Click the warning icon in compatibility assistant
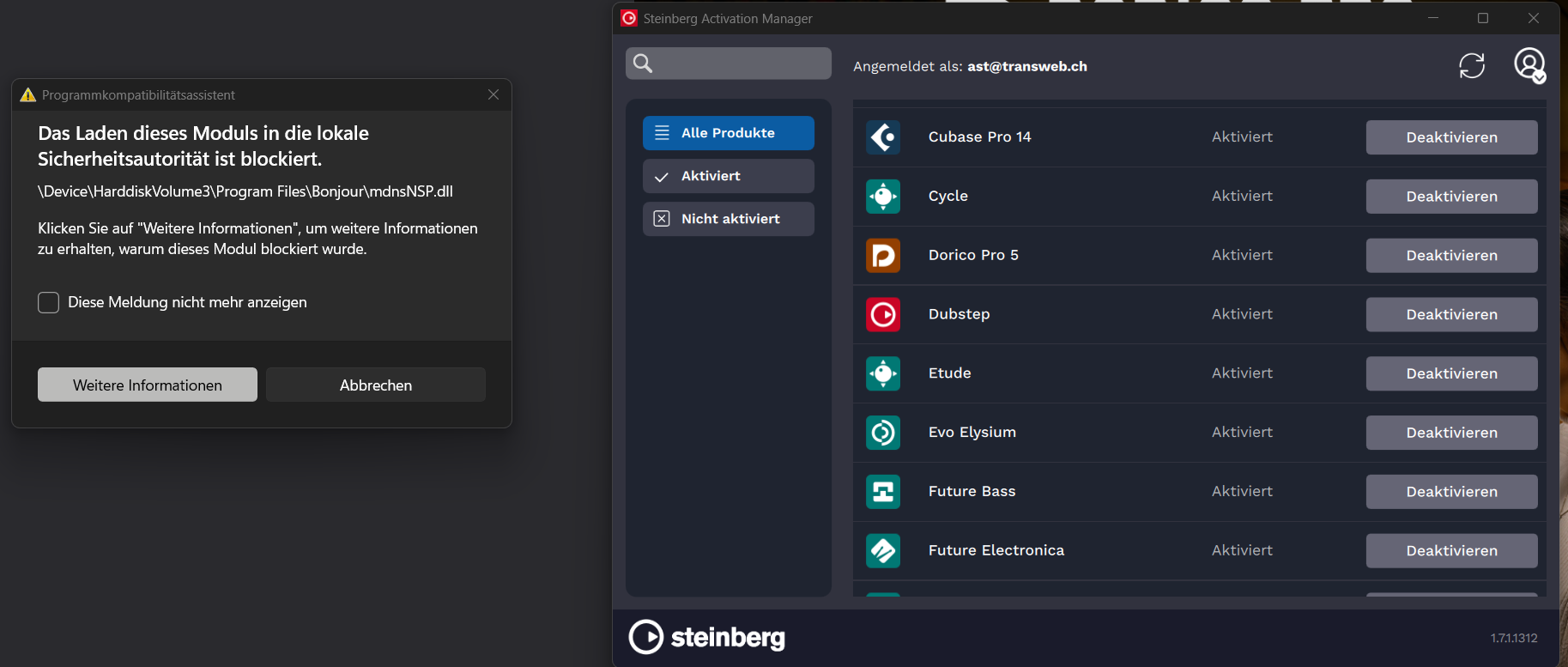 28,95
